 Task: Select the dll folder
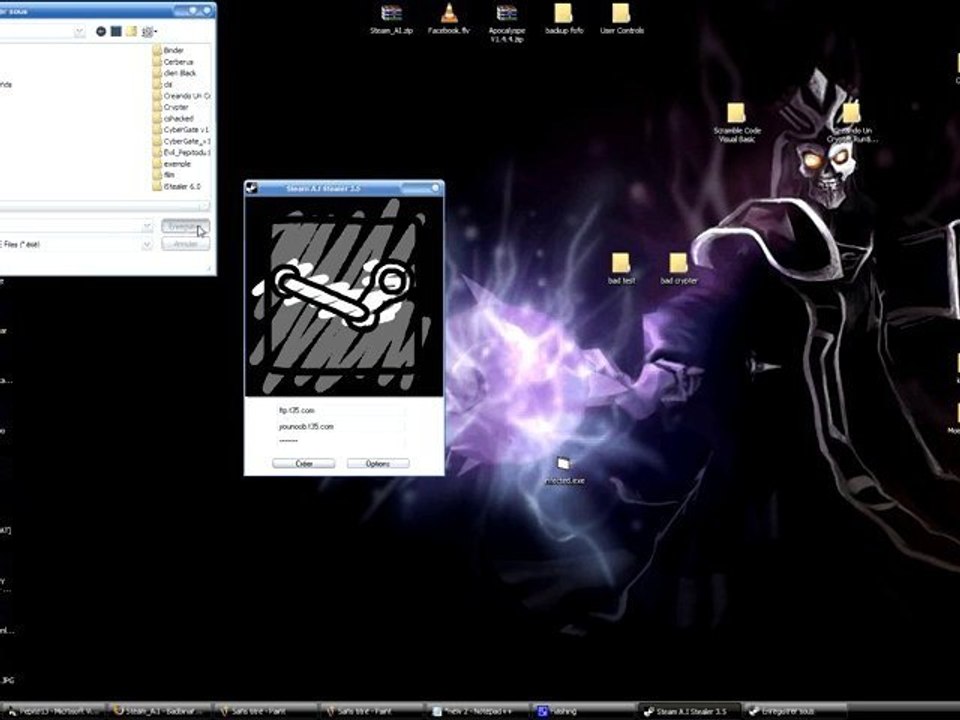point(162,84)
